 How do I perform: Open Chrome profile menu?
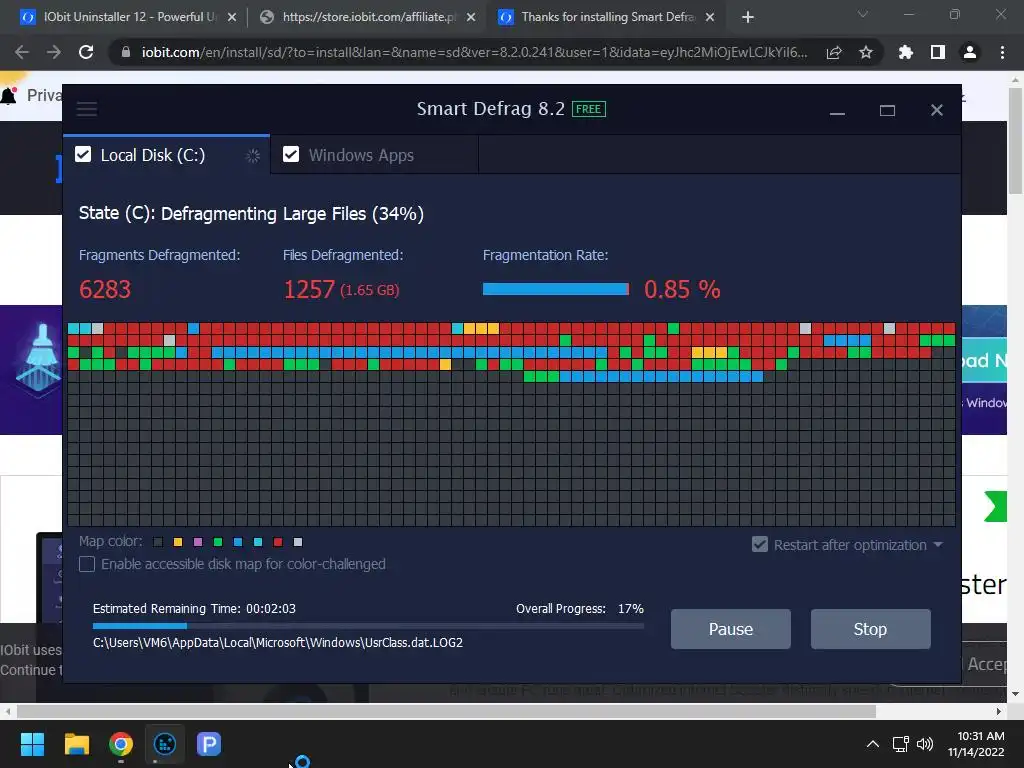click(970, 52)
